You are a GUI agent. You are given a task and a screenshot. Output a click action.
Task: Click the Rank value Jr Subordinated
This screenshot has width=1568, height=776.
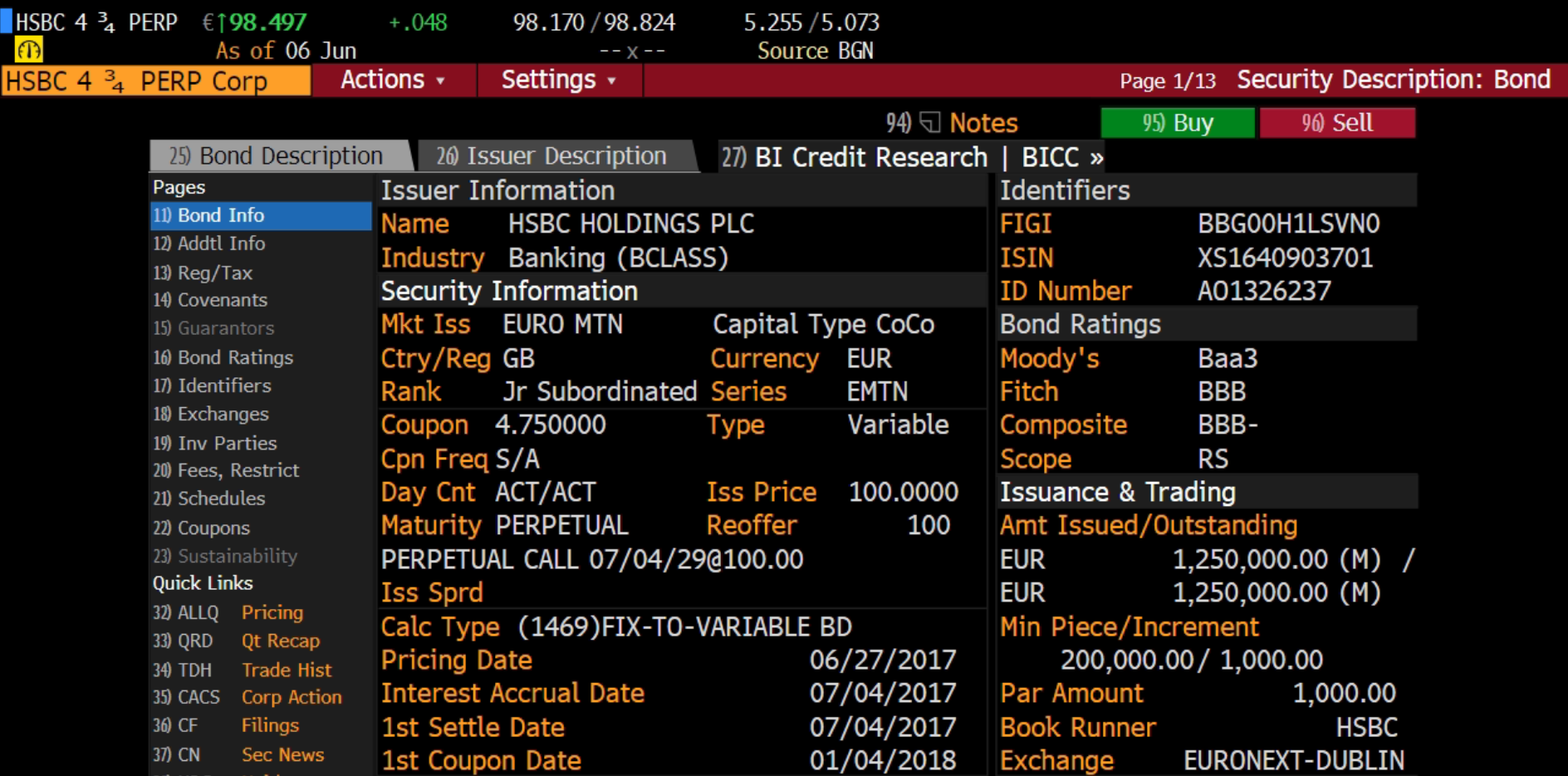coord(600,391)
